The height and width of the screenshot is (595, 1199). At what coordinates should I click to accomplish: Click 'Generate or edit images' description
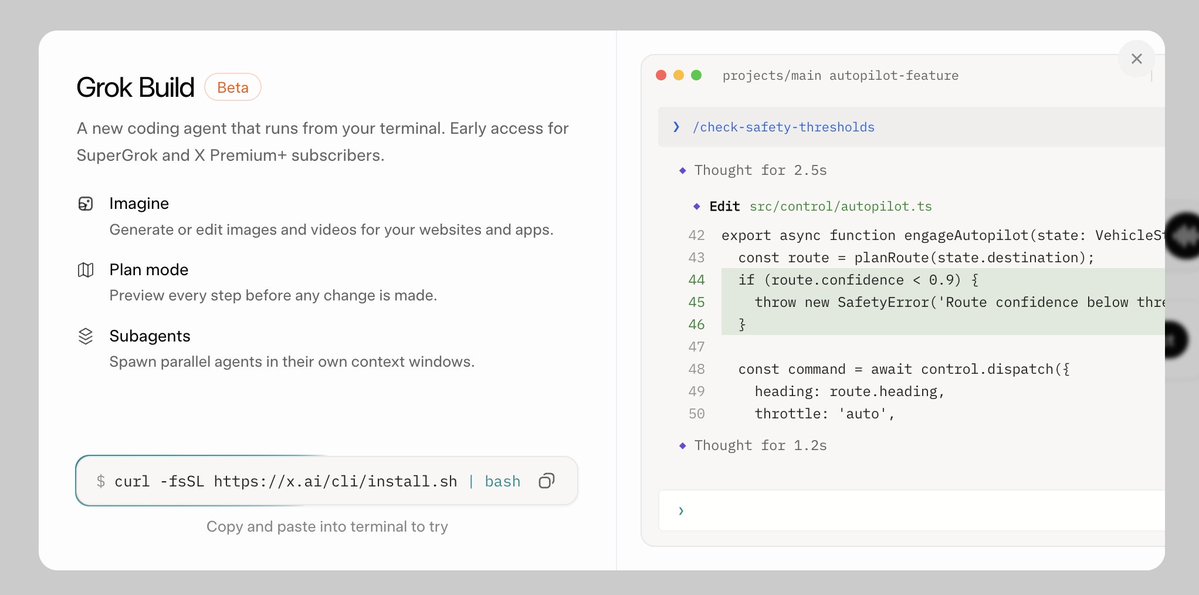click(331, 229)
